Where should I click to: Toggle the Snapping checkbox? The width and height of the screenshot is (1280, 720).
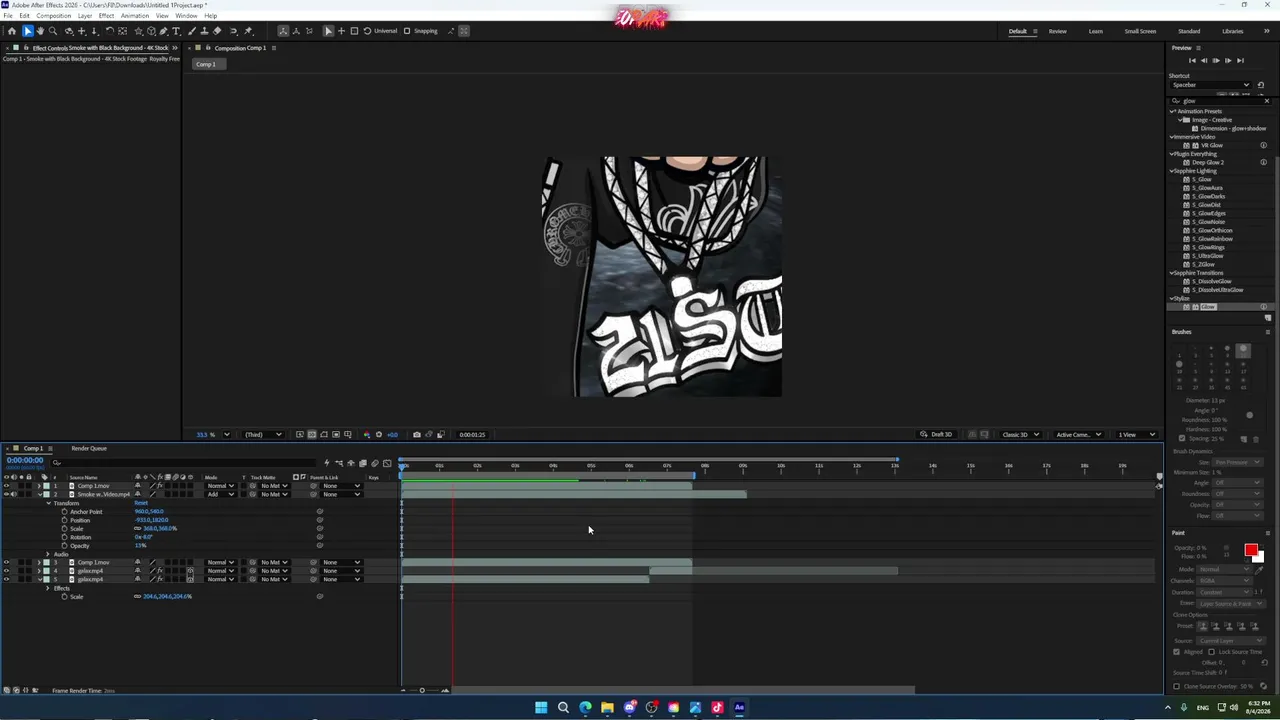[x=407, y=31]
